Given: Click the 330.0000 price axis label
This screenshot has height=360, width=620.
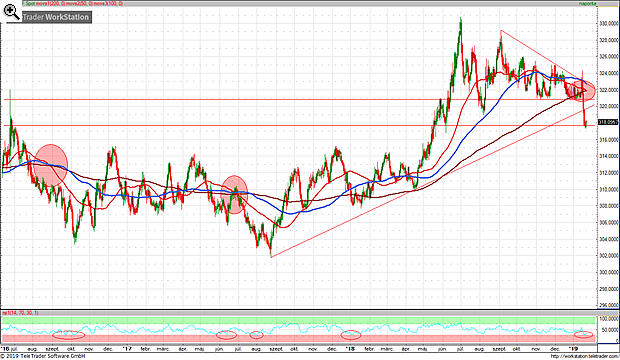Looking at the screenshot, I should (608, 24).
